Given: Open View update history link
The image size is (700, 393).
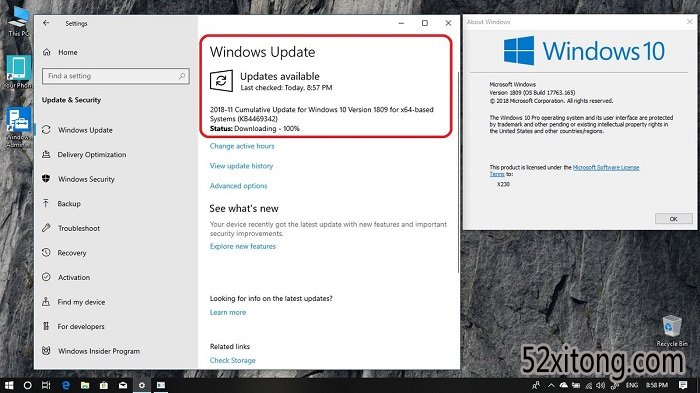Looking at the screenshot, I should (x=241, y=166).
